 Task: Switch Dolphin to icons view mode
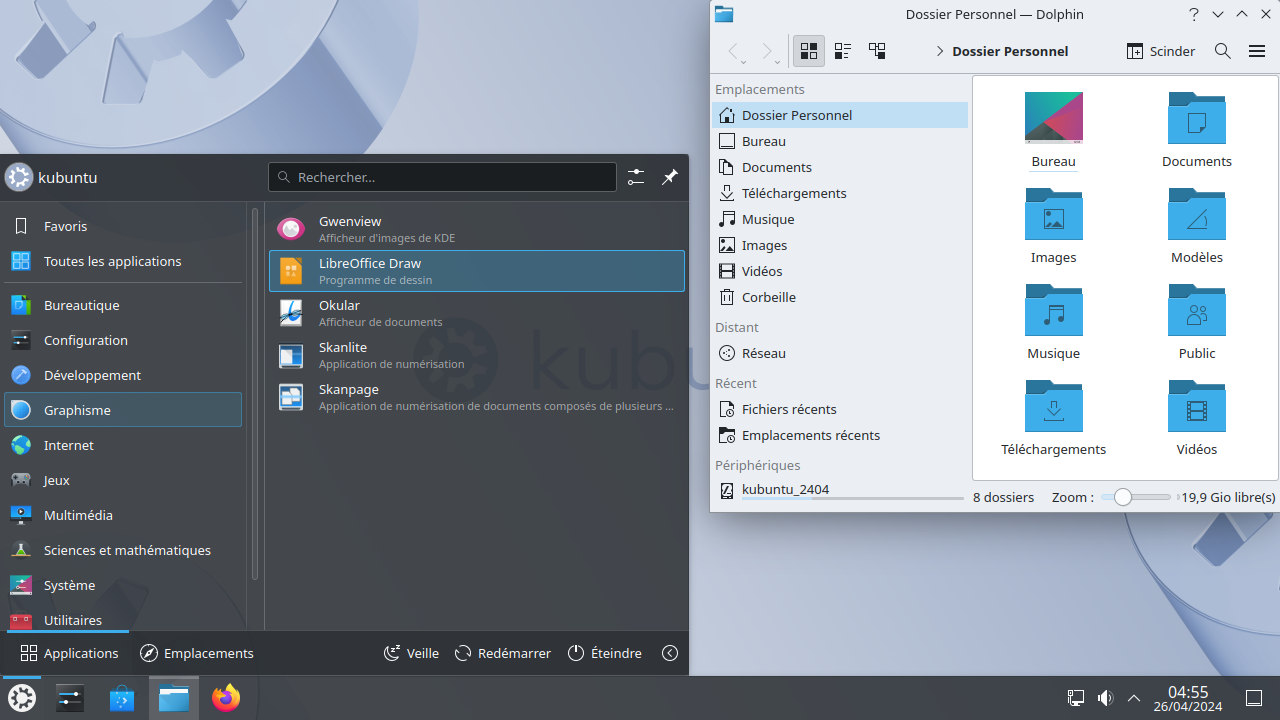click(809, 51)
